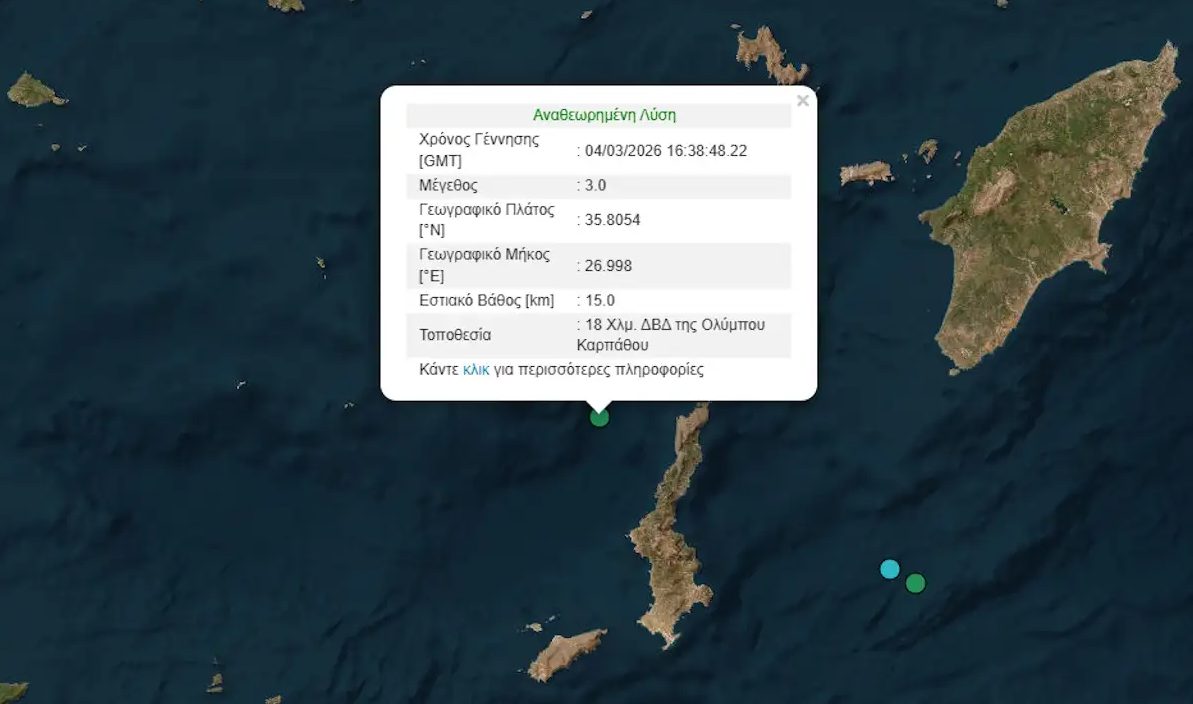Screen dimensions: 1193x704
Task: Open the "κλικ" link for more information
Action: click(x=475, y=369)
